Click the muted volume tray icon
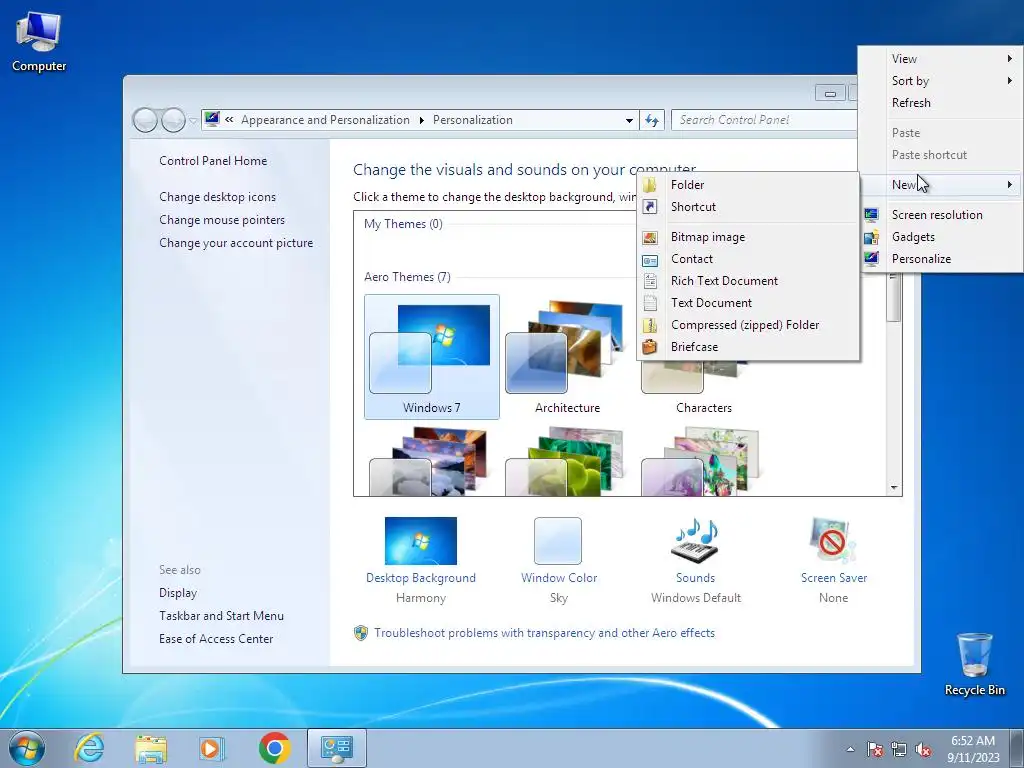The width and height of the screenshot is (1024, 768). coord(923,750)
